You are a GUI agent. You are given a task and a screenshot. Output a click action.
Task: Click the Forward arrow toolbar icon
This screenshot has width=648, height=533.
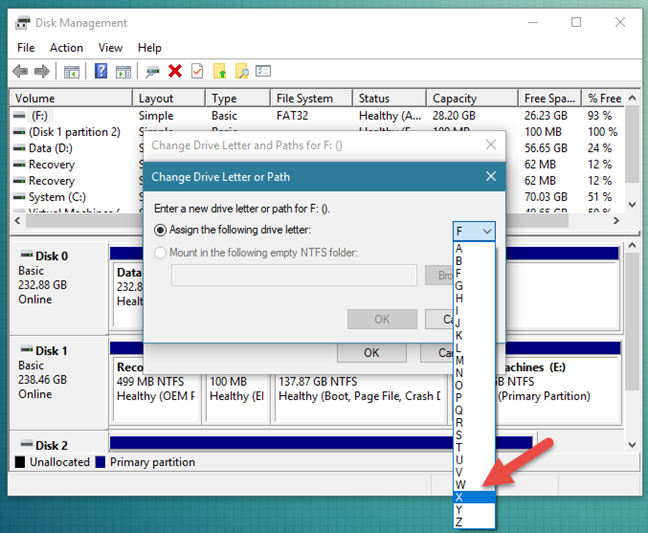[42, 71]
